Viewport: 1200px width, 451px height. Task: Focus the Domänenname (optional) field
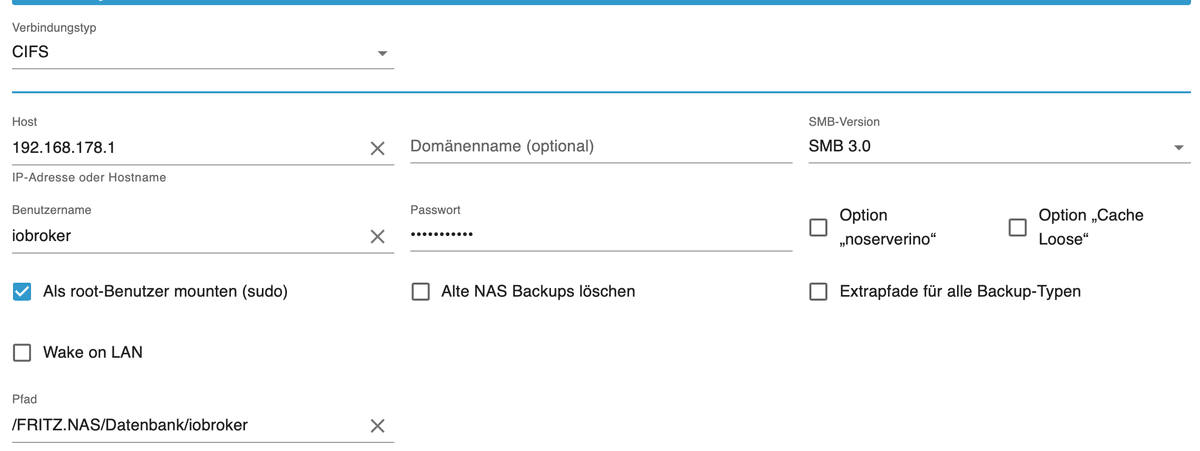600,147
